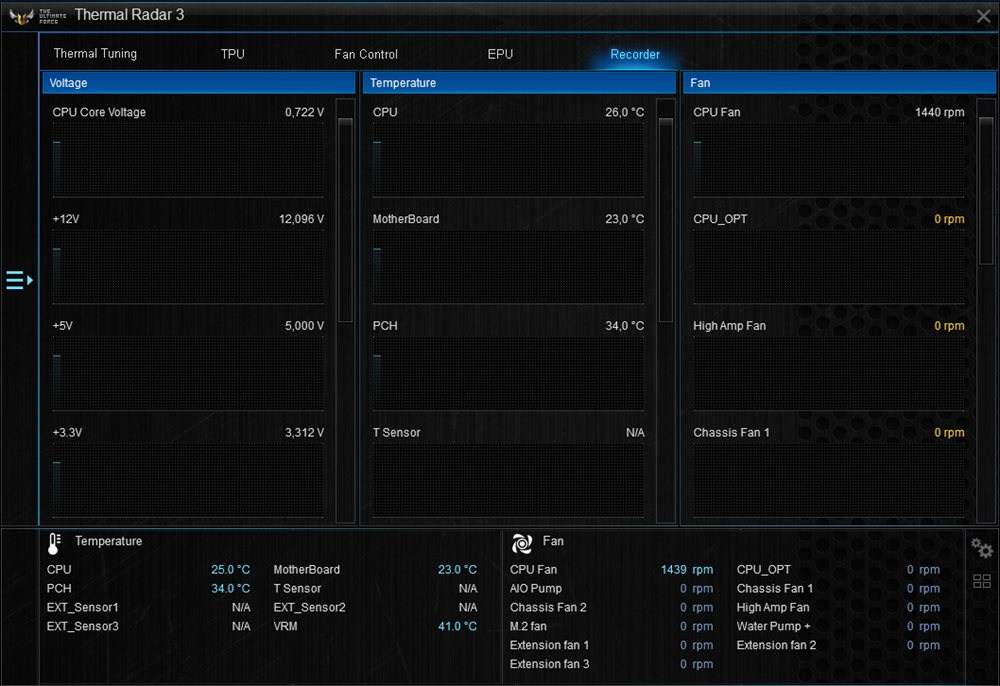1000x686 pixels.
Task: Click the +12V voltage graph
Action: point(188,267)
